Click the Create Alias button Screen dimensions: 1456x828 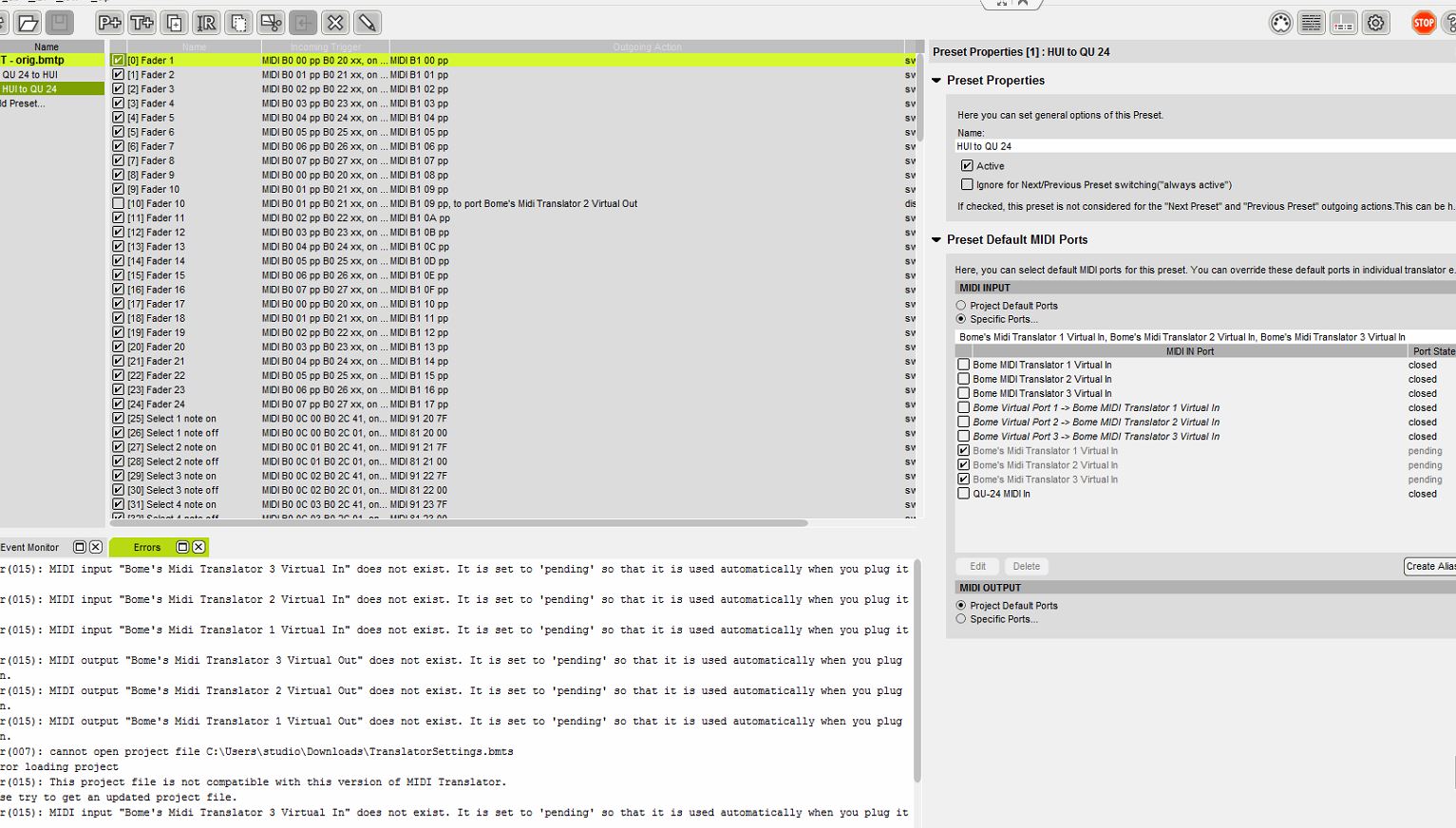(1429, 566)
